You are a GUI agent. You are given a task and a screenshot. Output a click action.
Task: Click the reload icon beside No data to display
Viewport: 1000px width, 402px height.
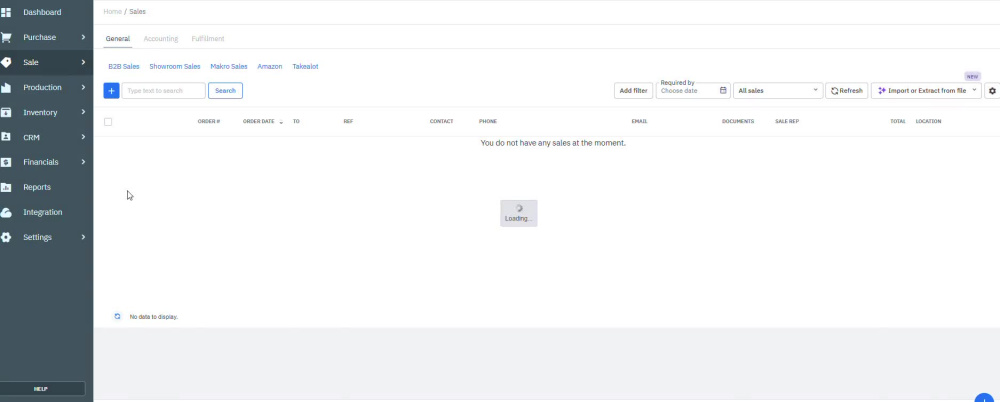(x=117, y=316)
